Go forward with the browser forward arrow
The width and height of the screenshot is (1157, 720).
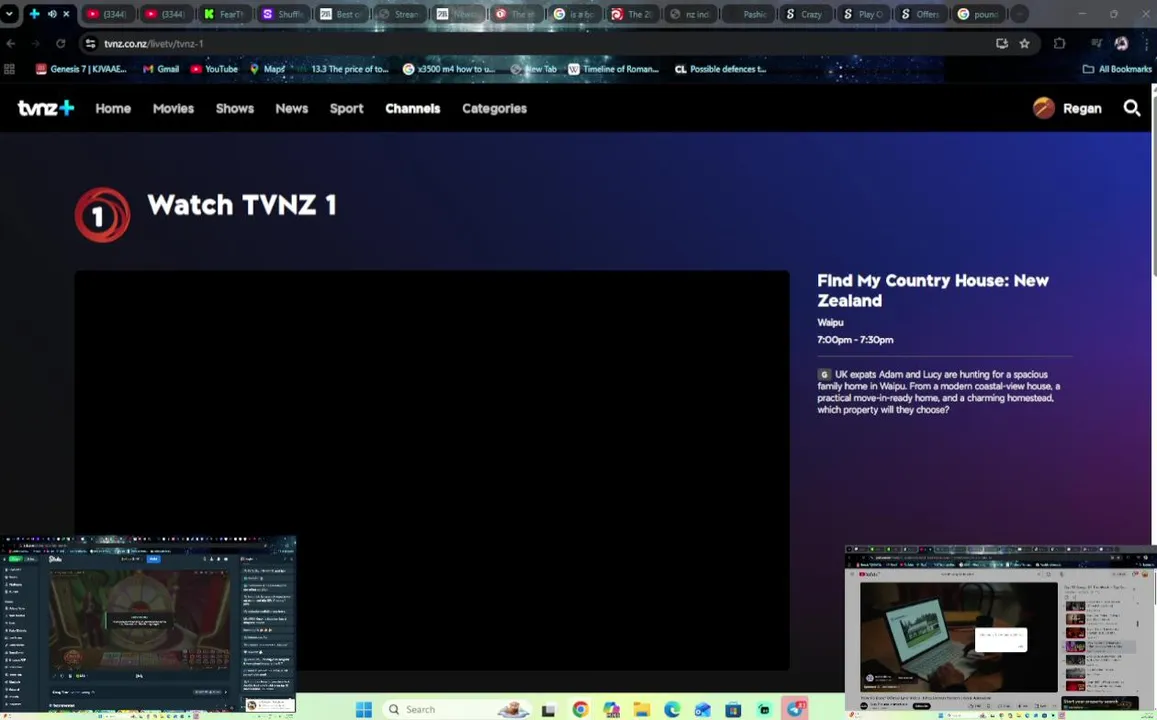(35, 44)
